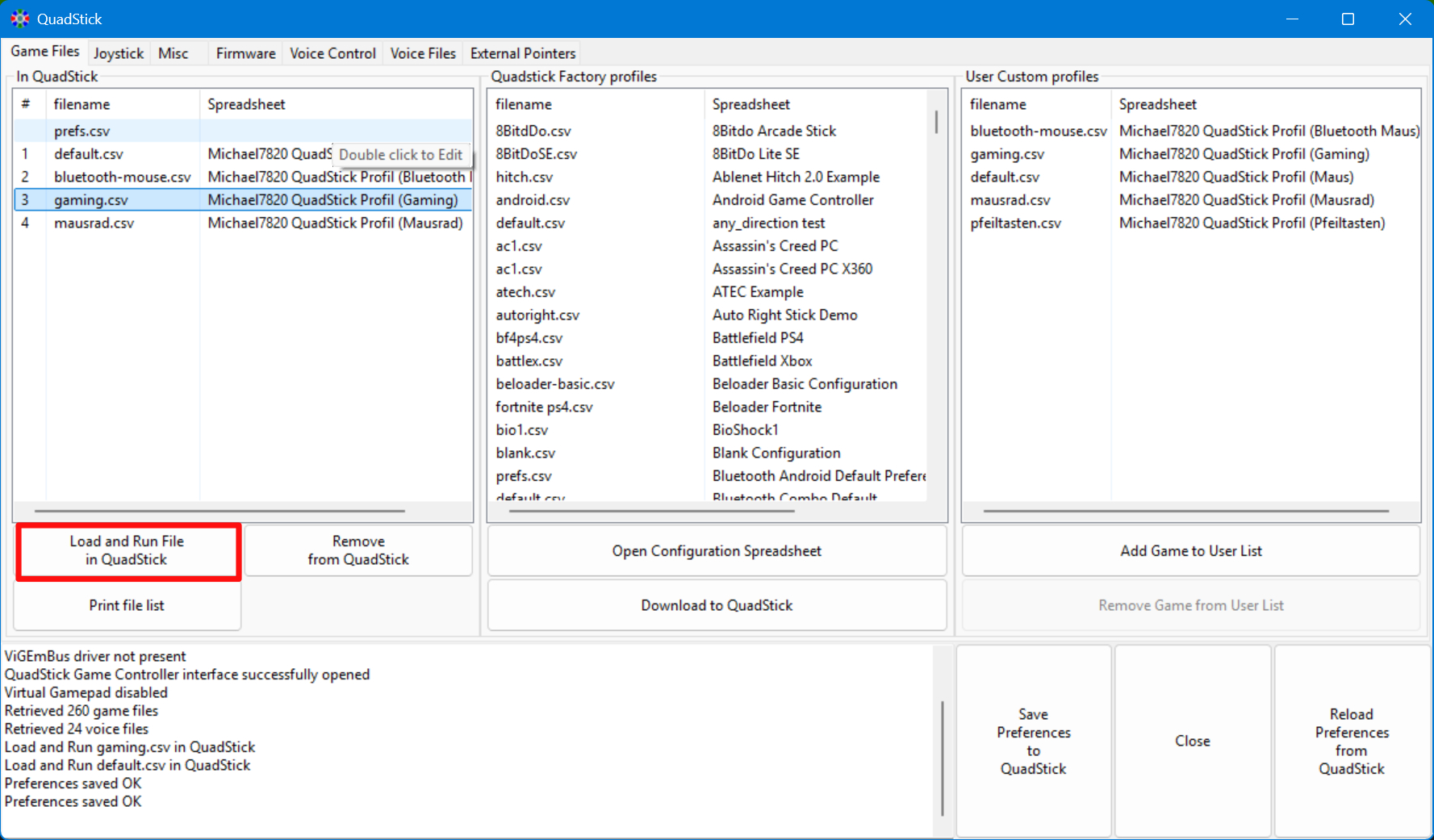This screenshot has height=840, width=1434.
Task: Select mausrad.csv row in In QuadStick list
Action: 94,223
